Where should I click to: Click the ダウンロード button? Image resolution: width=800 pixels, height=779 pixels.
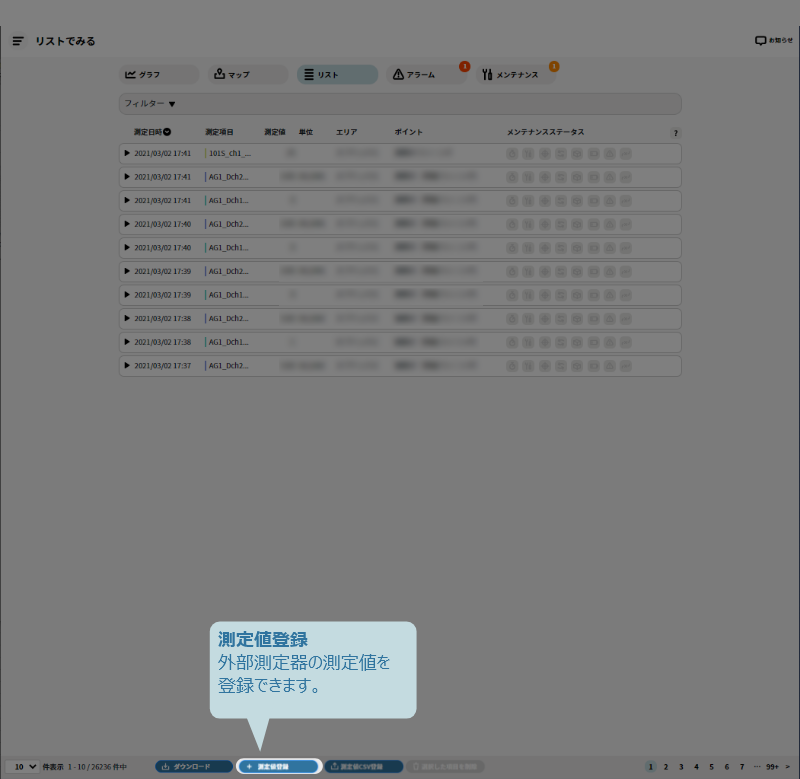194,766
